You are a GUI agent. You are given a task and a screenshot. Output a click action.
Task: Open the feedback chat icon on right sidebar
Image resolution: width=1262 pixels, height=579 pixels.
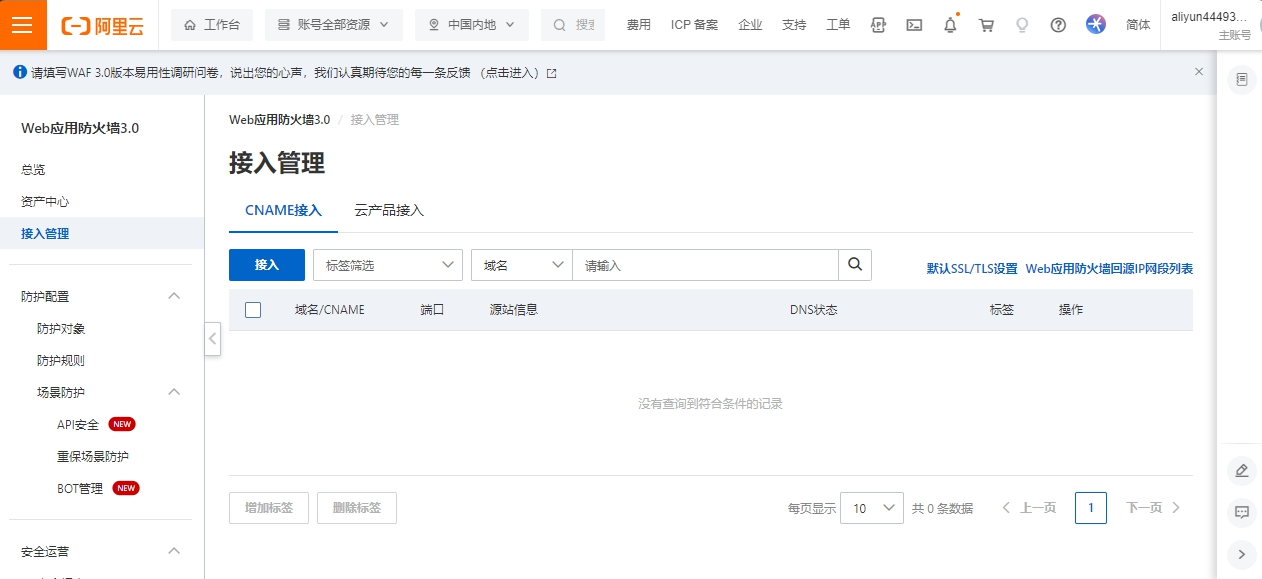[x=1242, y=512]
